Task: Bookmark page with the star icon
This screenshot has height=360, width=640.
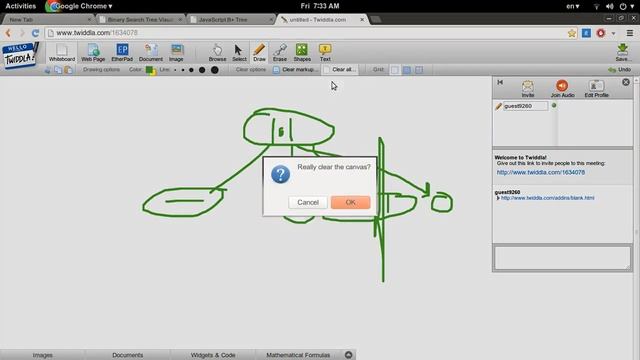Action: click(x=571, y=33)
